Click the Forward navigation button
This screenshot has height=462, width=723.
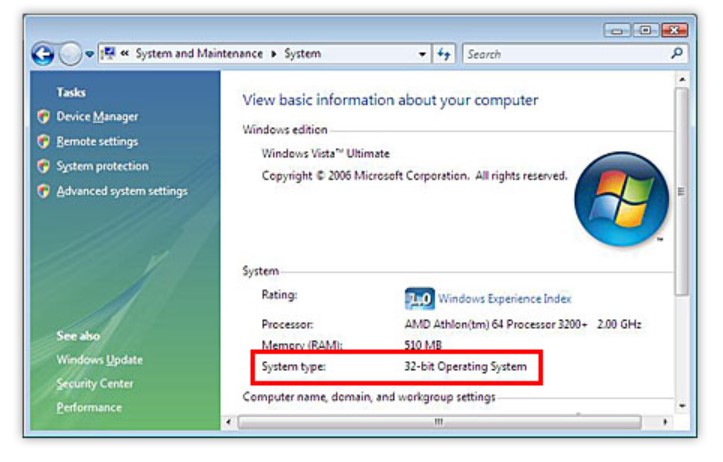70,54
